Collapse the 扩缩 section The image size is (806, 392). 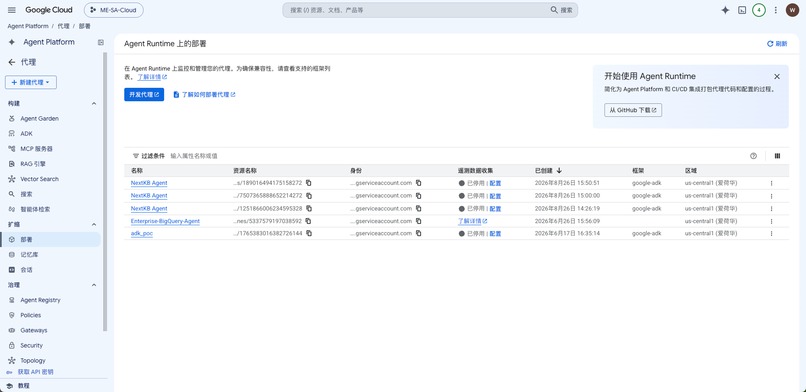pyautogui.click(x=94, y=225)
